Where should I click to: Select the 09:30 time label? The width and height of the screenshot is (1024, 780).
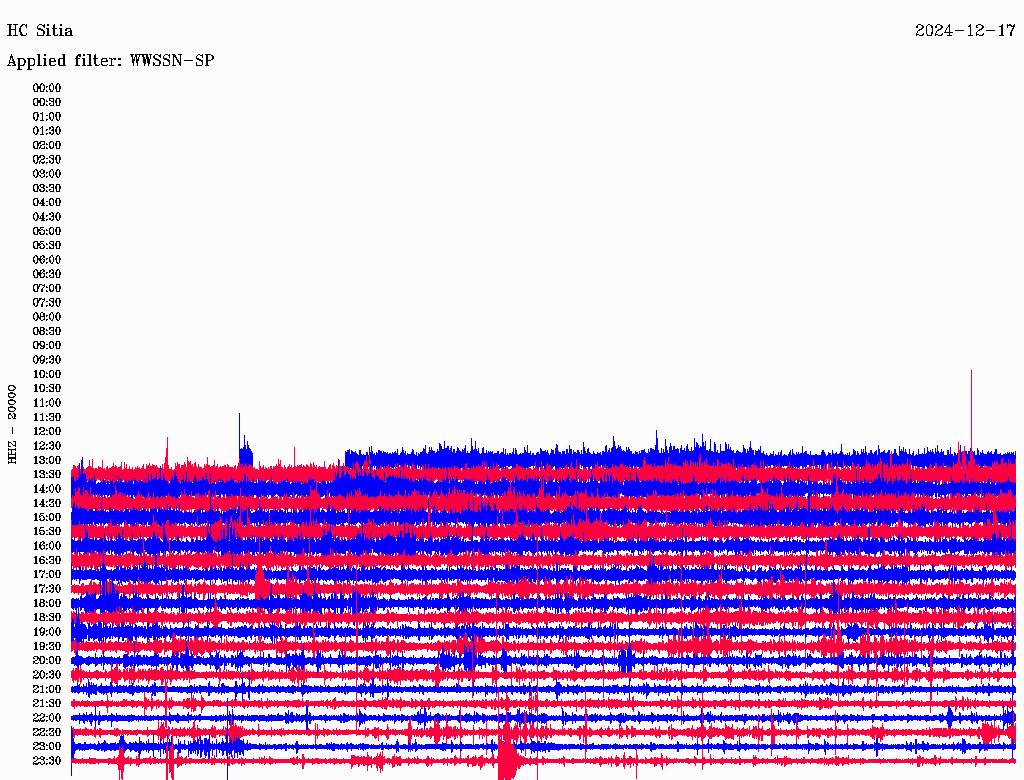(x=47, y=360)
